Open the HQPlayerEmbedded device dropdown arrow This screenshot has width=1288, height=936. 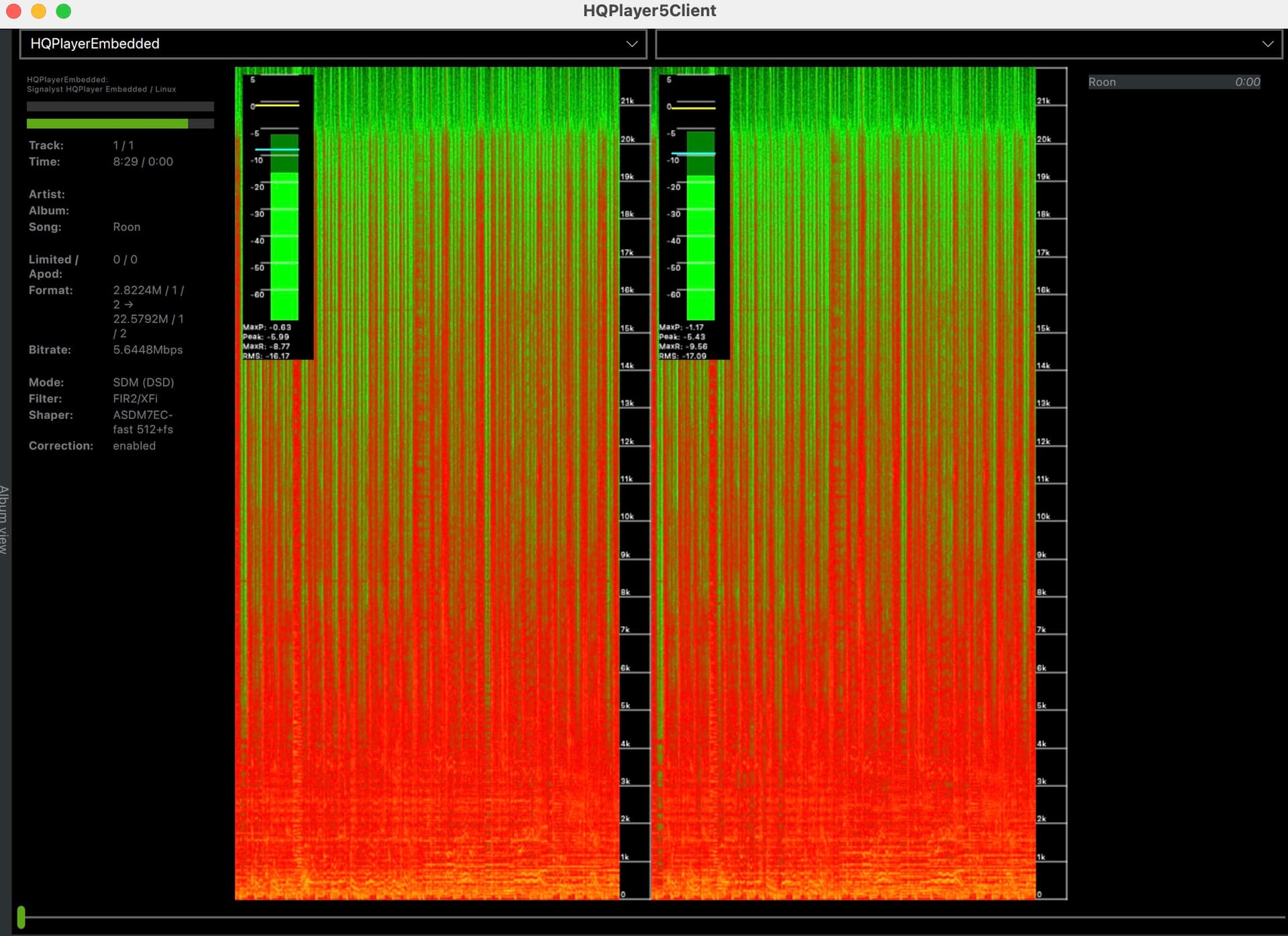[631, 44]
